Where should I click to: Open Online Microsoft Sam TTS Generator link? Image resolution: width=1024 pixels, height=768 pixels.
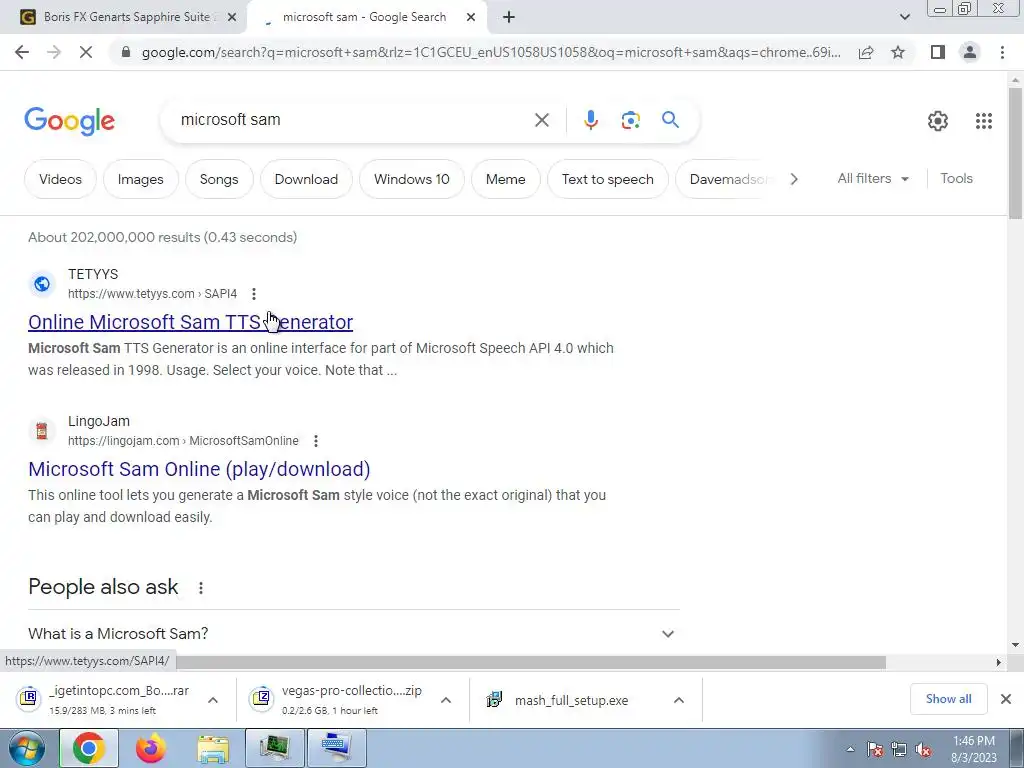click(191, 322)
